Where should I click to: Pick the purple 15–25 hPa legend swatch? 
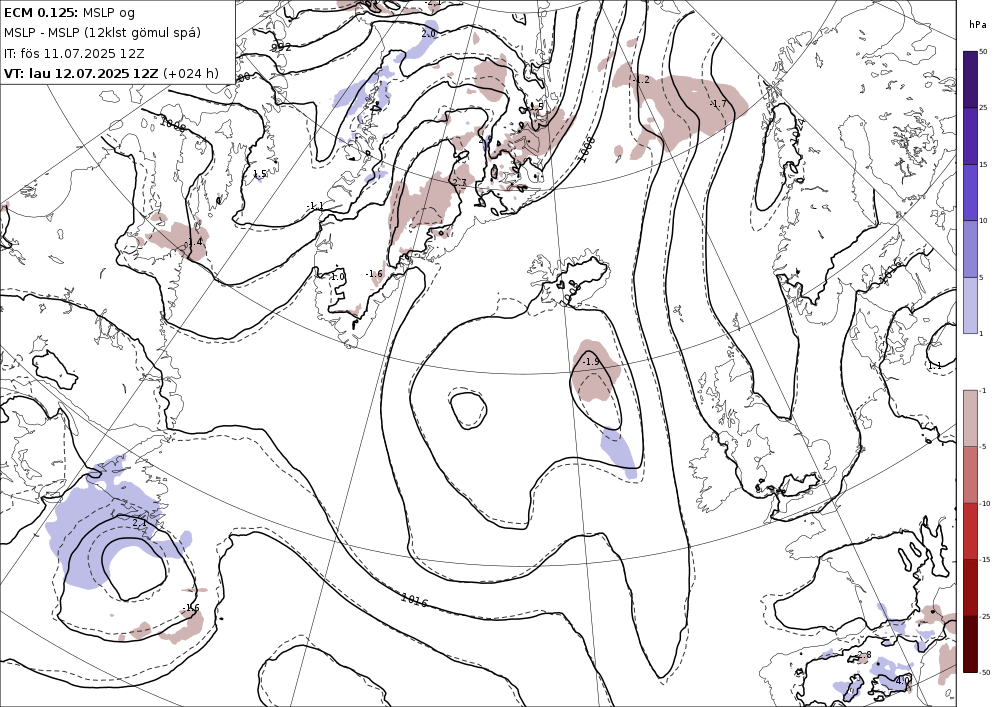coord(970,136)
